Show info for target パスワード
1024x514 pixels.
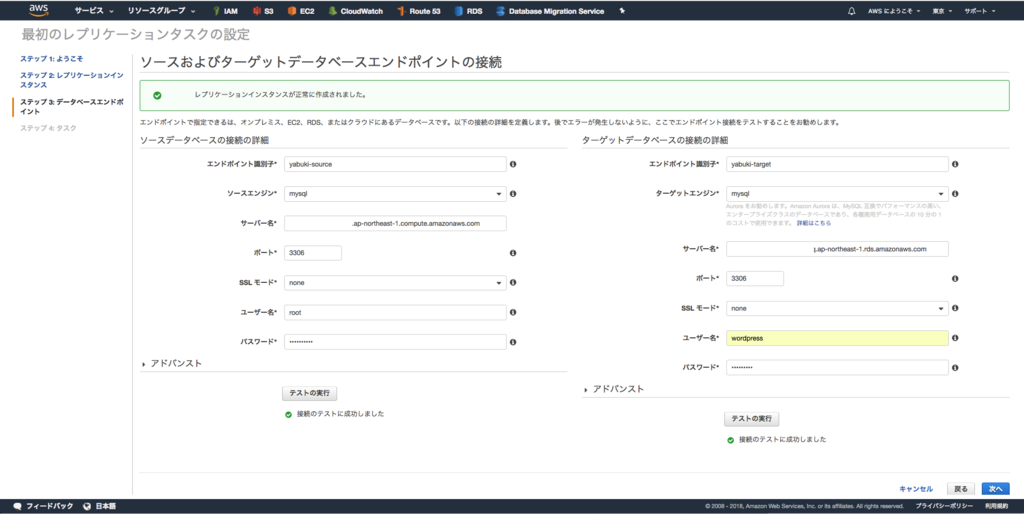955,368
